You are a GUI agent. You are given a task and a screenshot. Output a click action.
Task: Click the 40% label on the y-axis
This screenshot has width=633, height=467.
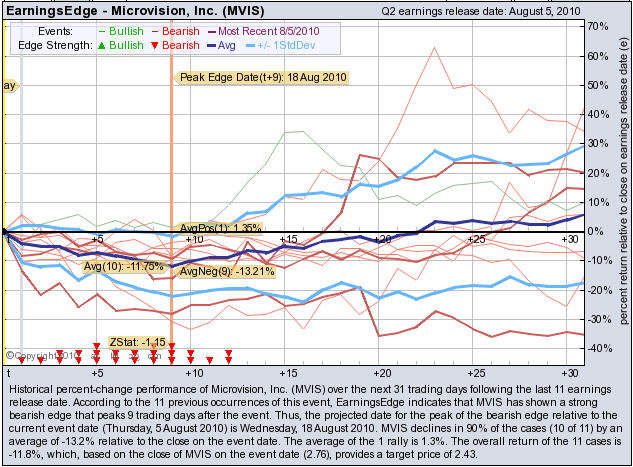598,114
